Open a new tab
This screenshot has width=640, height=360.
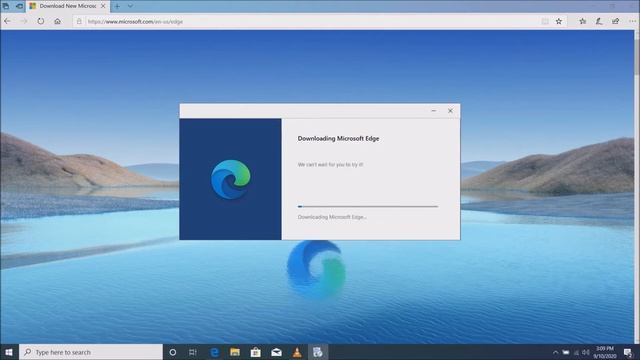coord(117,6)
